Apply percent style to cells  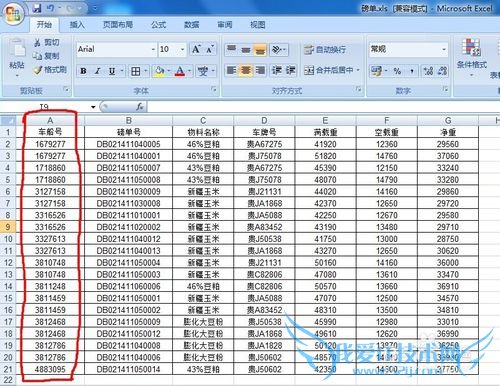(397, 71)
